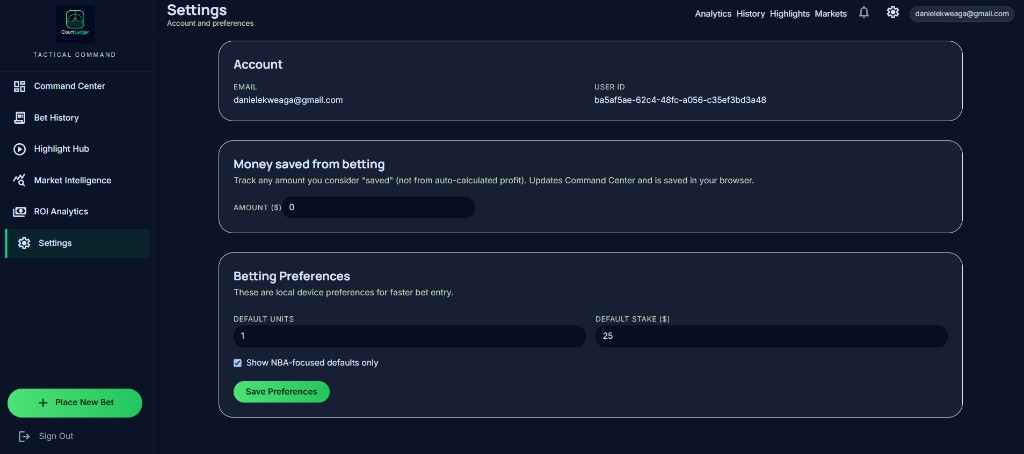Click the Save Preferences button

(x=281, y=392)
